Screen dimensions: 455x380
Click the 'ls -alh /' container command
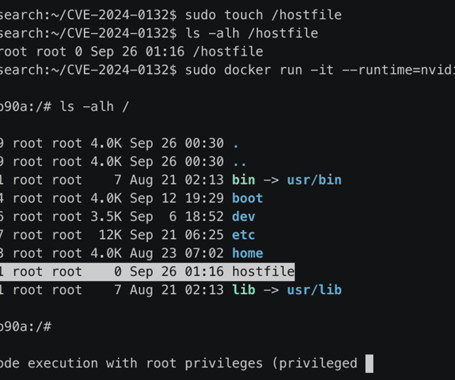pyautogui.click(x=94, y=107)
